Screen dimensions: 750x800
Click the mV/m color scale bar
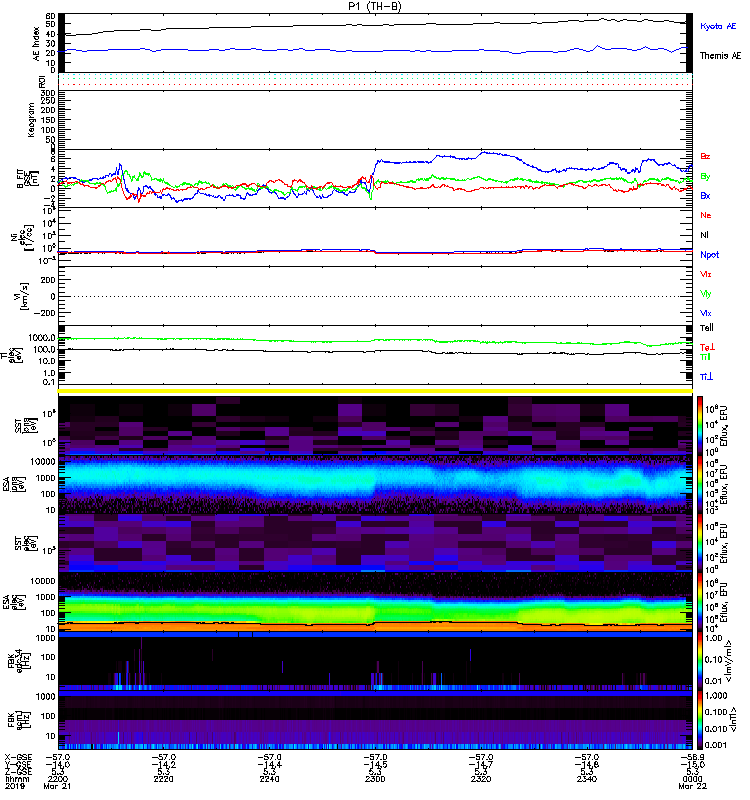(700, 661)
